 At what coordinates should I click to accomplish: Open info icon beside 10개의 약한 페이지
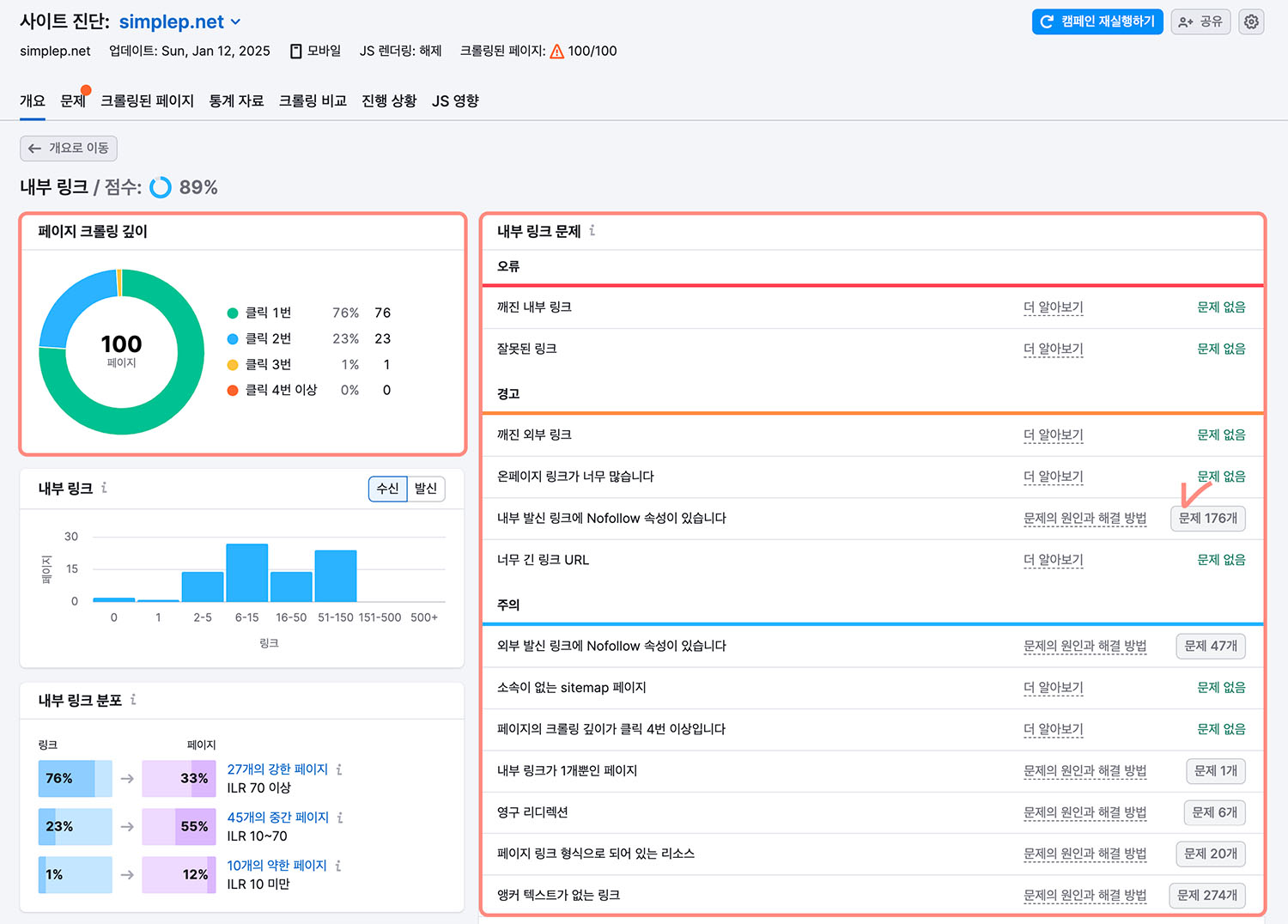(338, 866)
